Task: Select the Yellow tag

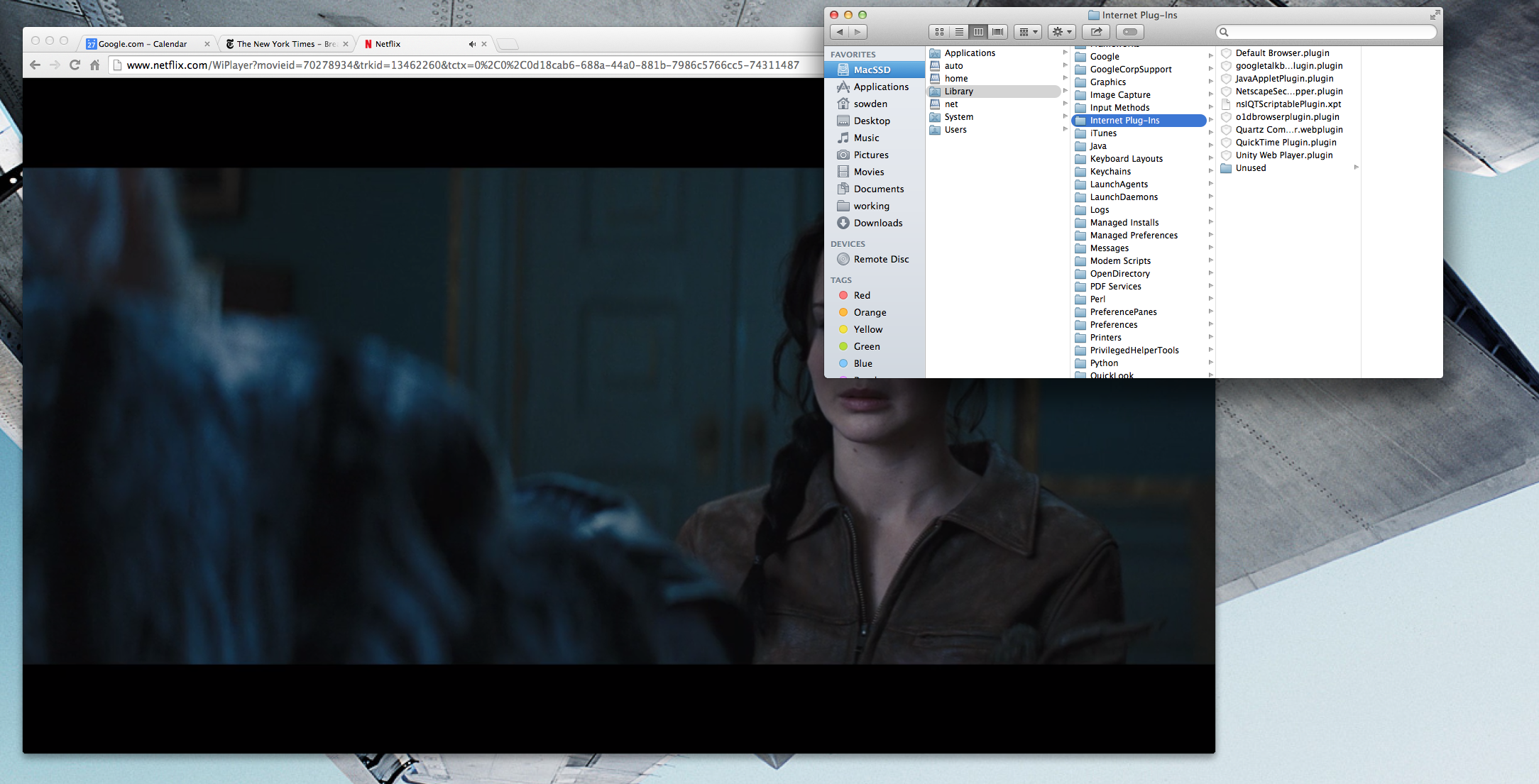Action: coord(875,329)
